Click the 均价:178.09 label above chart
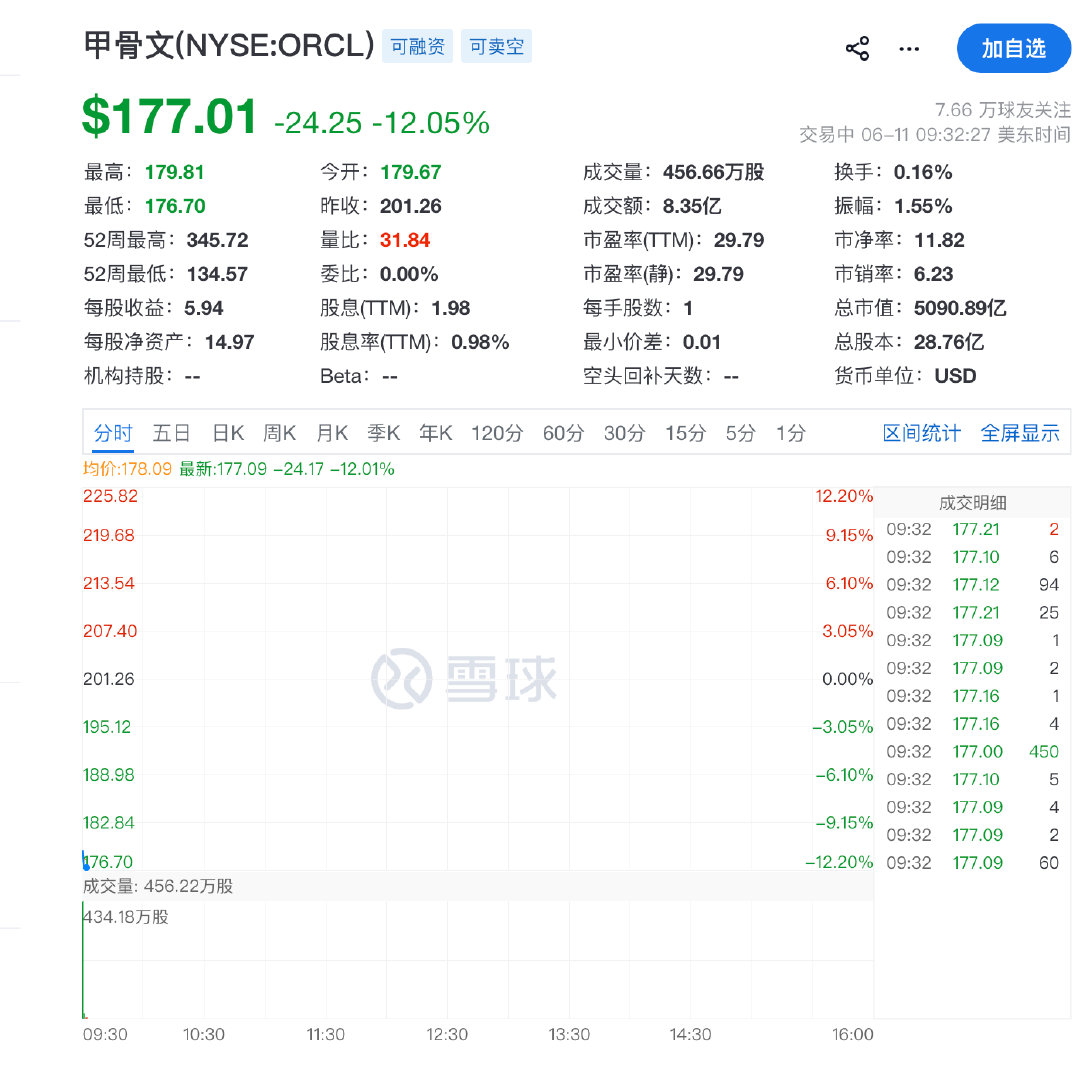Image resolution: width=1088 pixels, height=1080 pixels. click(127, 469)
